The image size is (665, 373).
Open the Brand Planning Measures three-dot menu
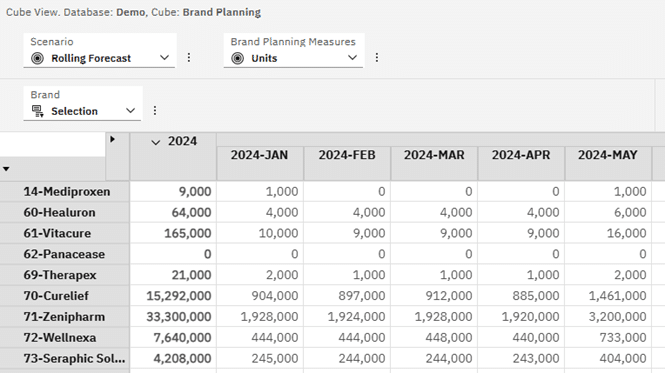[377, 58]
